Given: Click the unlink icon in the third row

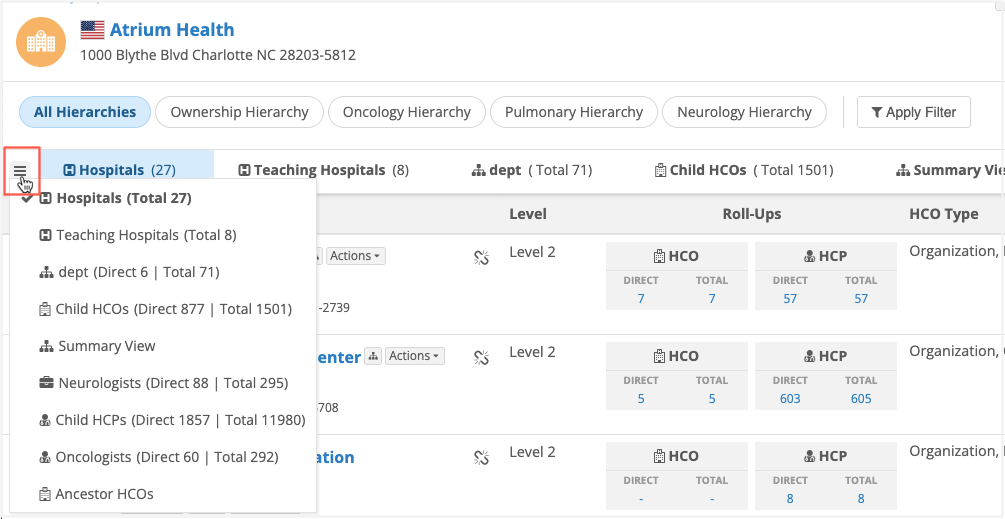Looking at the screenshot, I should click(481, 458).
